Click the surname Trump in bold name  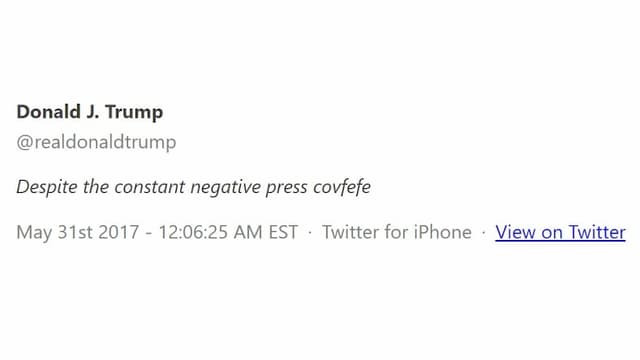(x=134, y=113)
